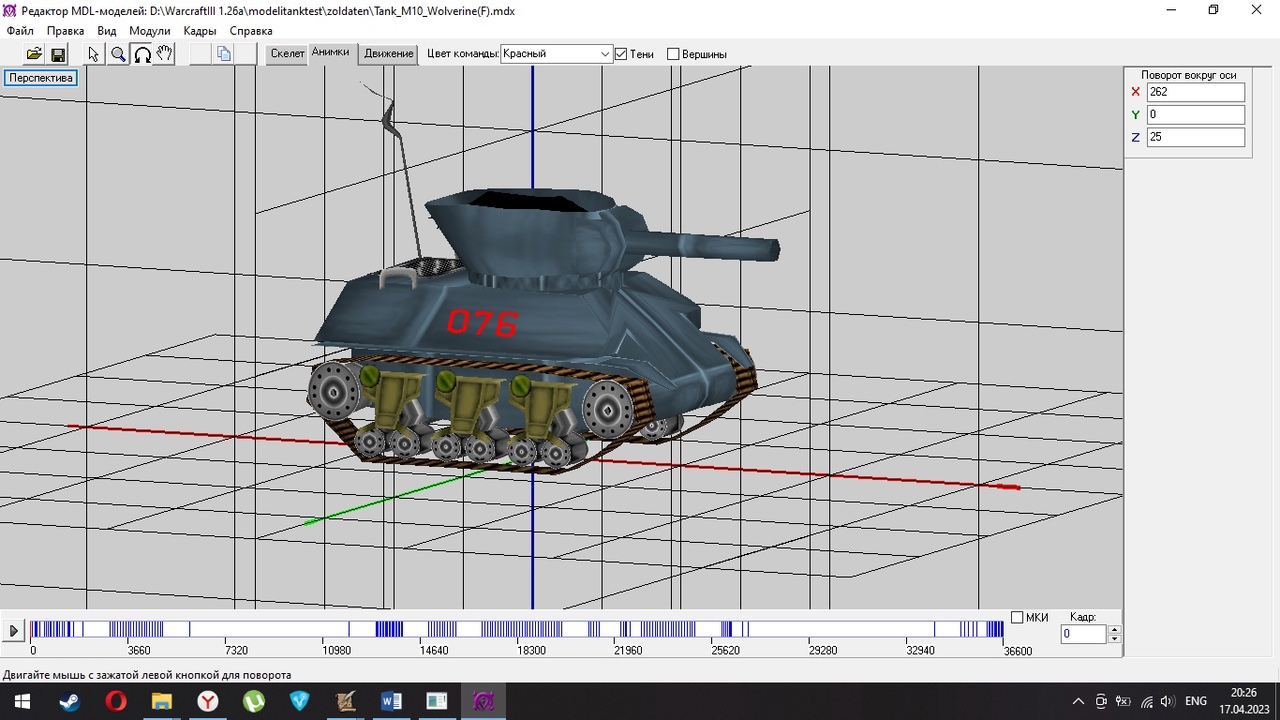Click the Перспектива view button
The height and width of the screenshot is (720, 1280).
[x=41, y=77]
